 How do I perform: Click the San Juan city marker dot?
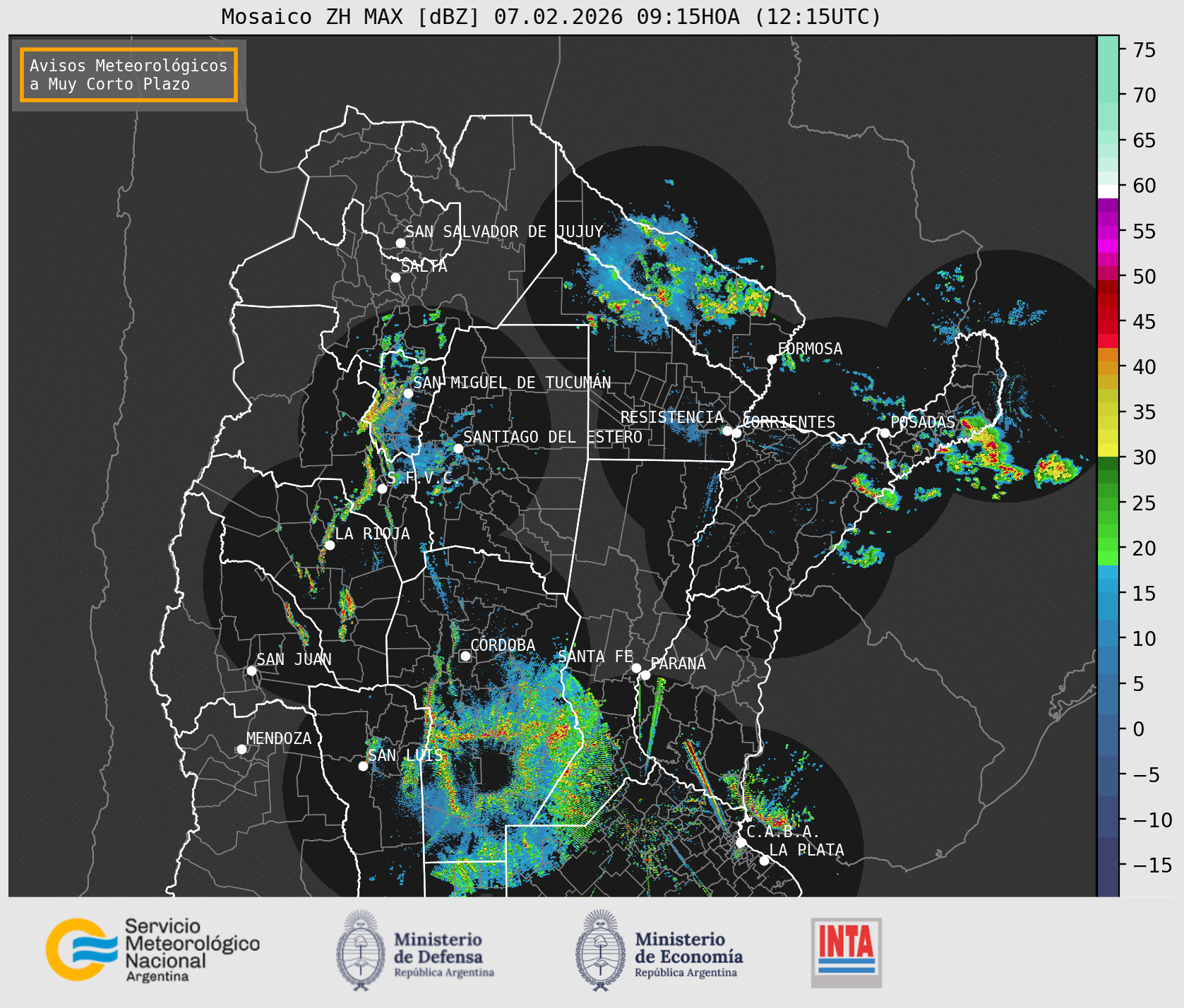[x=251, y=671]
